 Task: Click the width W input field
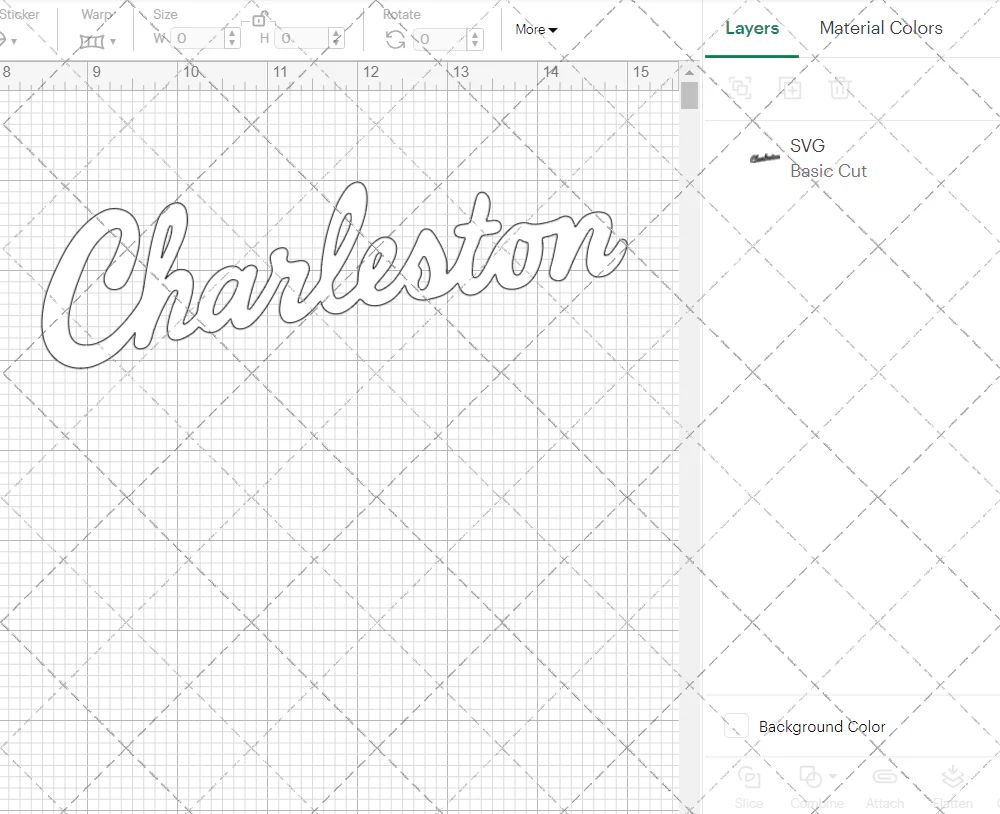click(x=196, y=39)
